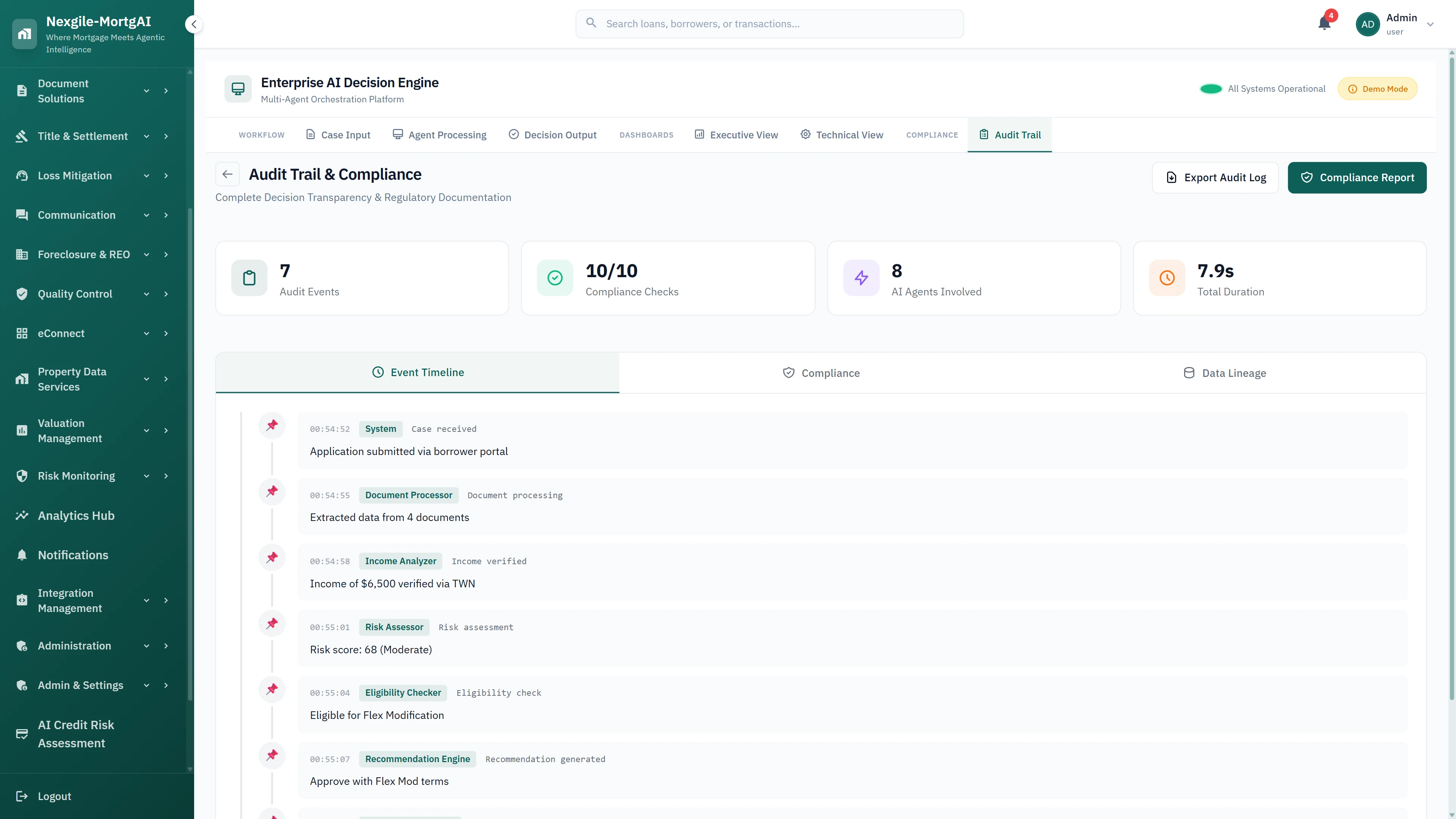Unpin the Risk Assessor event marker
The width and height of the screenshot is (1456, 819).
tap(272, 623)
